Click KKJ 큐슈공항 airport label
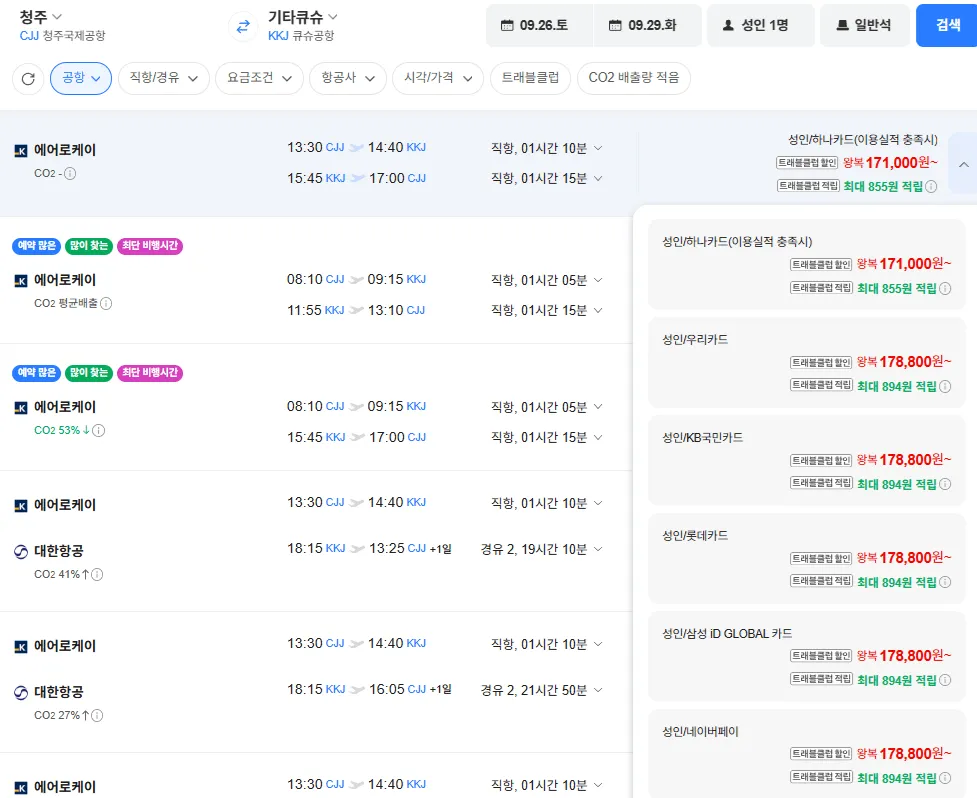 click(x=301, y=36)
